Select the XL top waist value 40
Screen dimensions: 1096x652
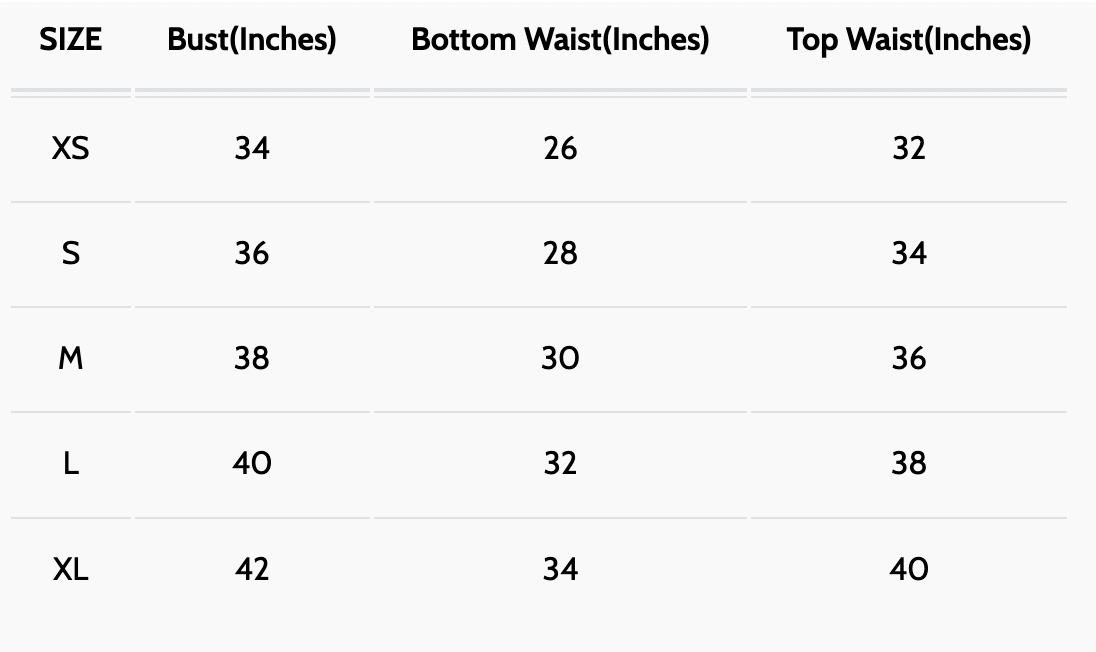pos(908,570)
